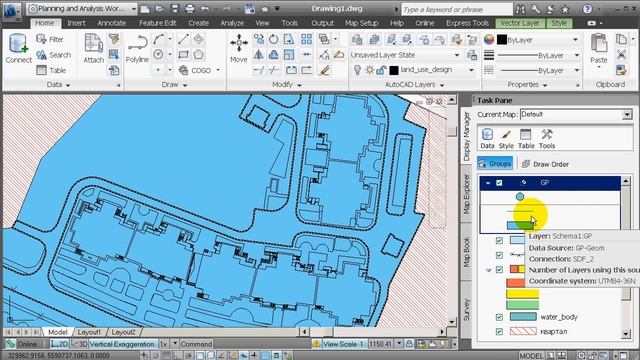640x360 pixels.
Task: Uncheck the квартал layer checkbox
Action: 499,331
